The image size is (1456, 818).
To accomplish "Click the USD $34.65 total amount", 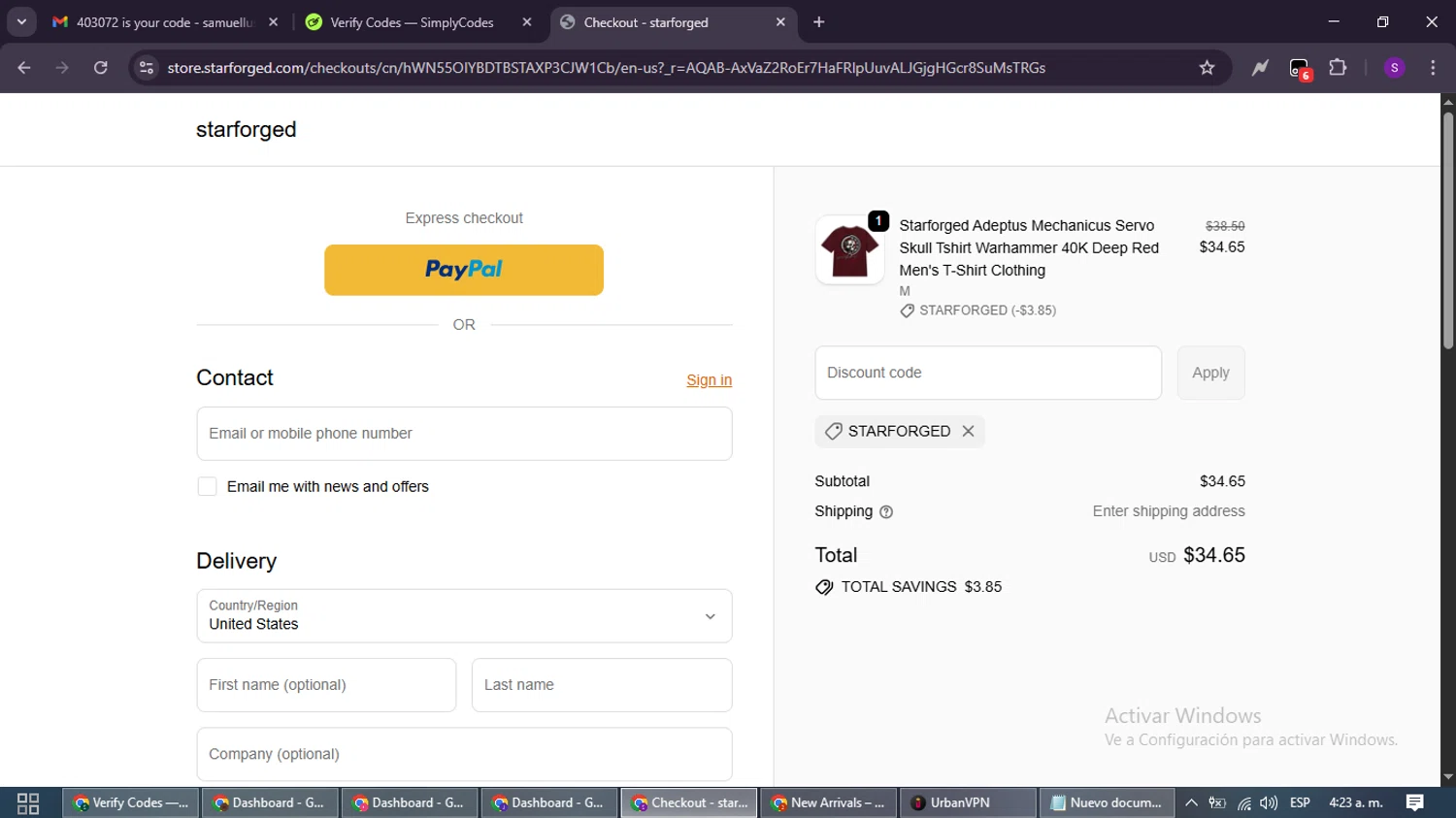I will [1197, 556].
